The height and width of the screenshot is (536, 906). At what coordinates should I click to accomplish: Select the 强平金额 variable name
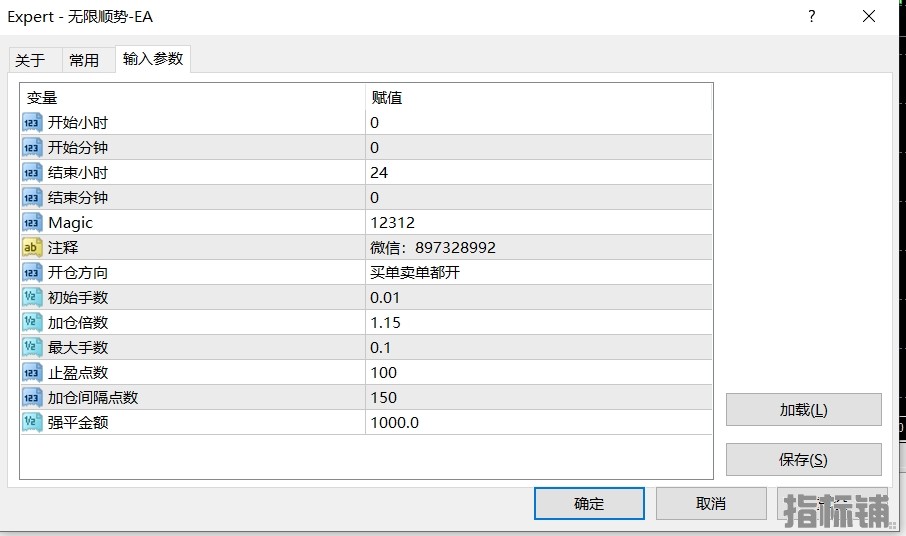click(x=78, y=422)
